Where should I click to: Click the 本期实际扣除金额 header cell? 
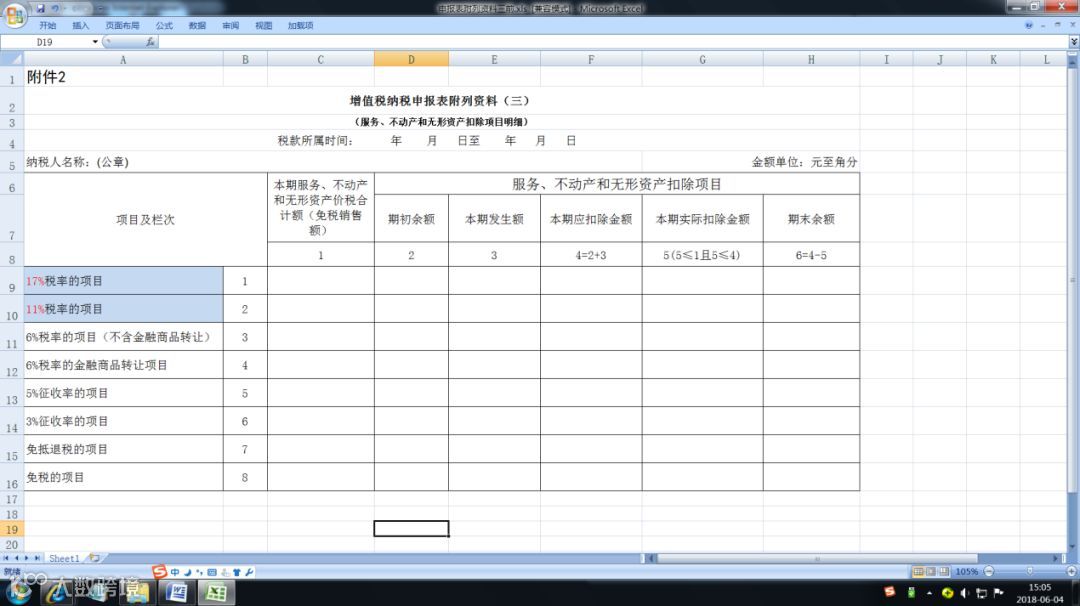point(703,219)
